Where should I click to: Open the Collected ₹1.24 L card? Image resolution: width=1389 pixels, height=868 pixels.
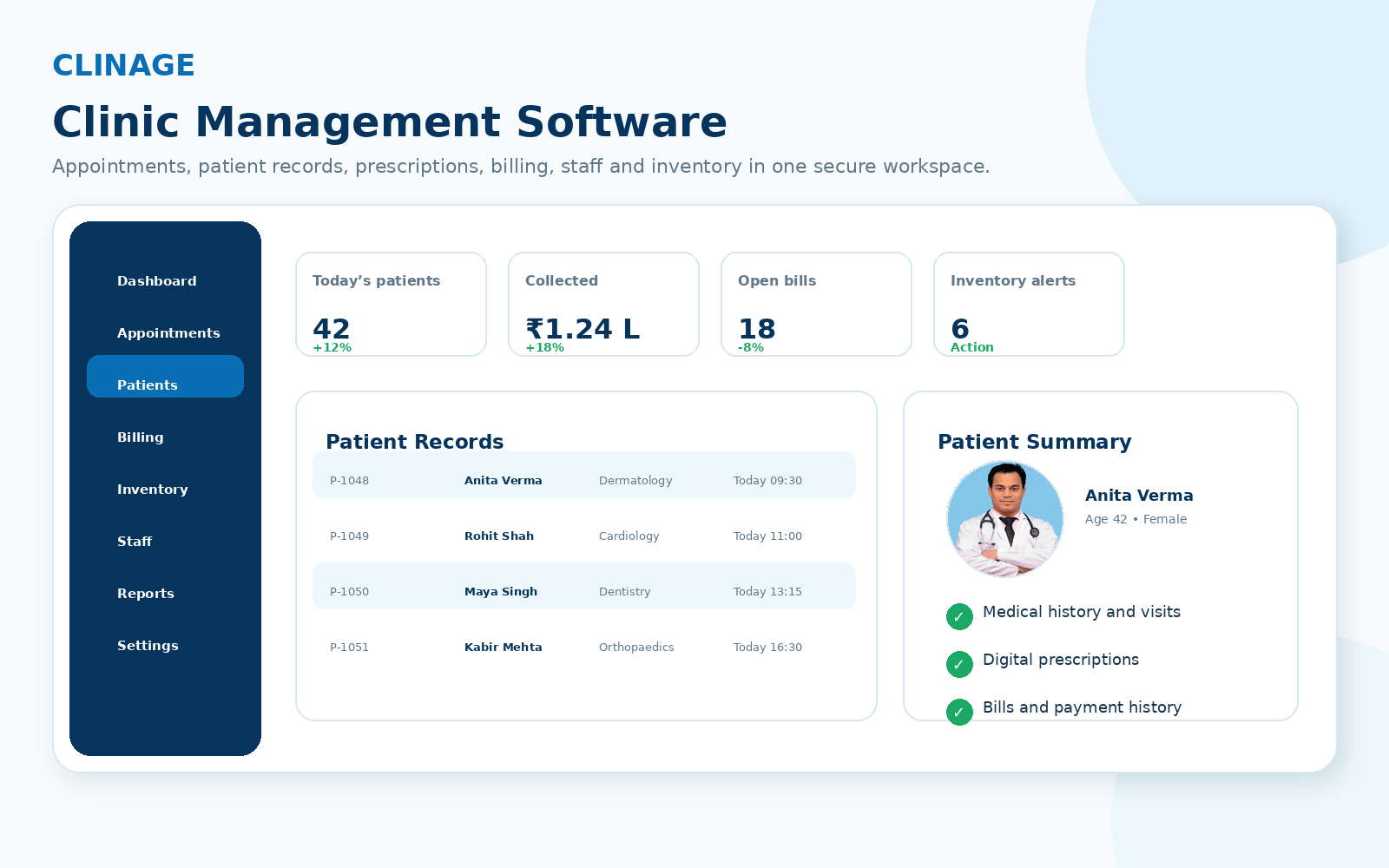click(x=603, y=305)
